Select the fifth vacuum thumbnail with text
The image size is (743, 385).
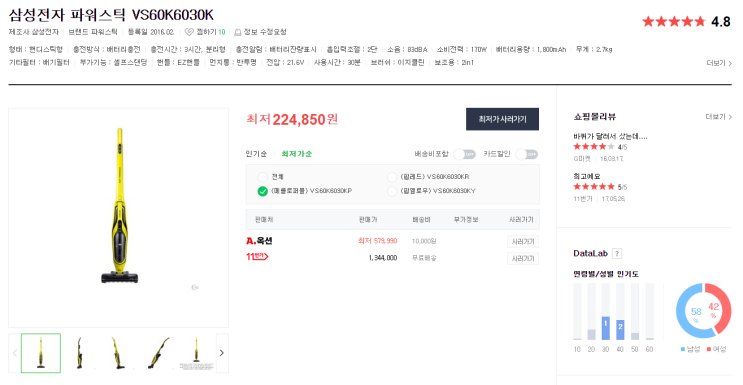tap(196, 353)
